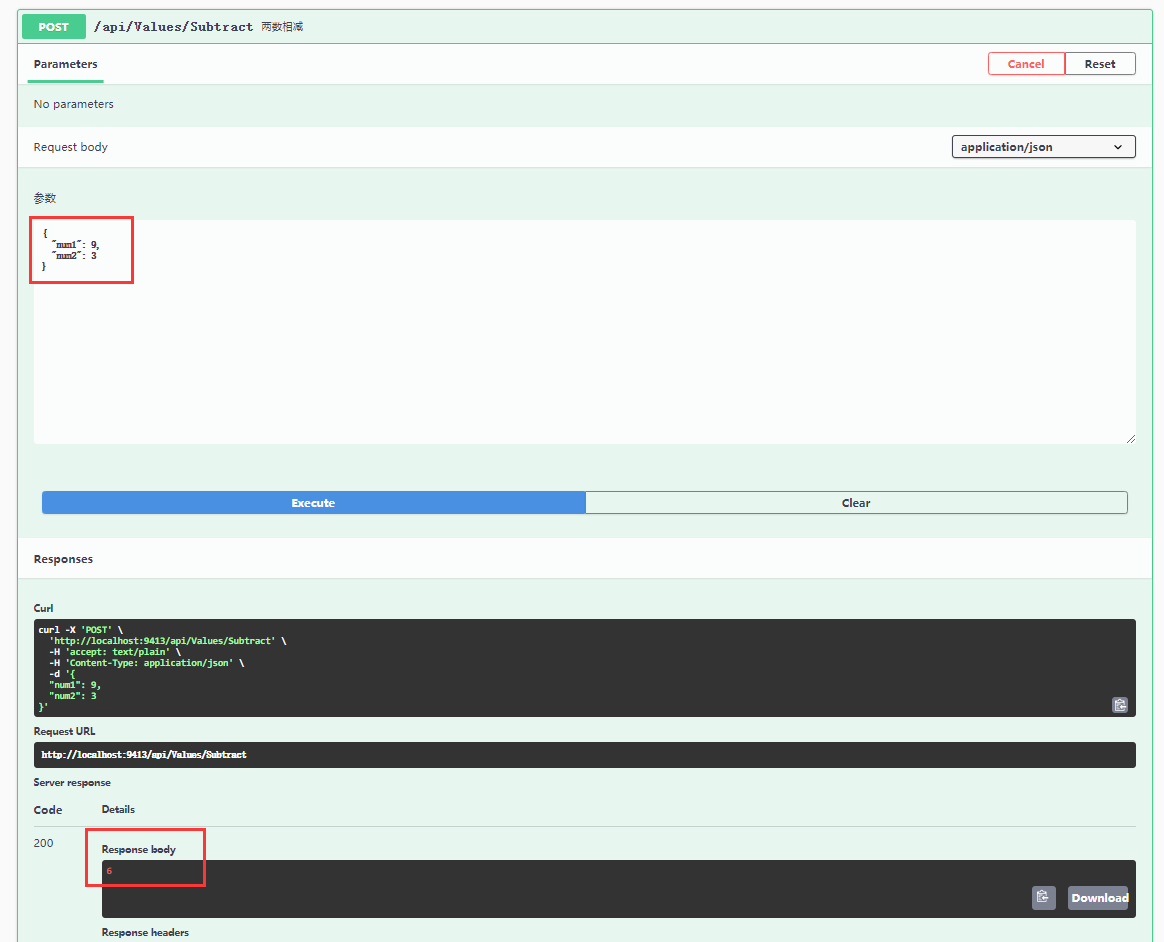Screen dimensions: 1164x942
Task: Copy the response body to clipboard
Action: coord(1043,897)
